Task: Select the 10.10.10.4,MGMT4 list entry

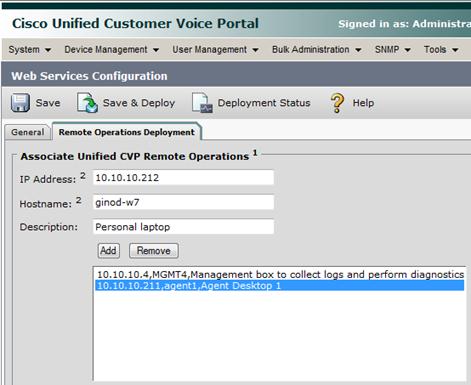Action: 280,274
